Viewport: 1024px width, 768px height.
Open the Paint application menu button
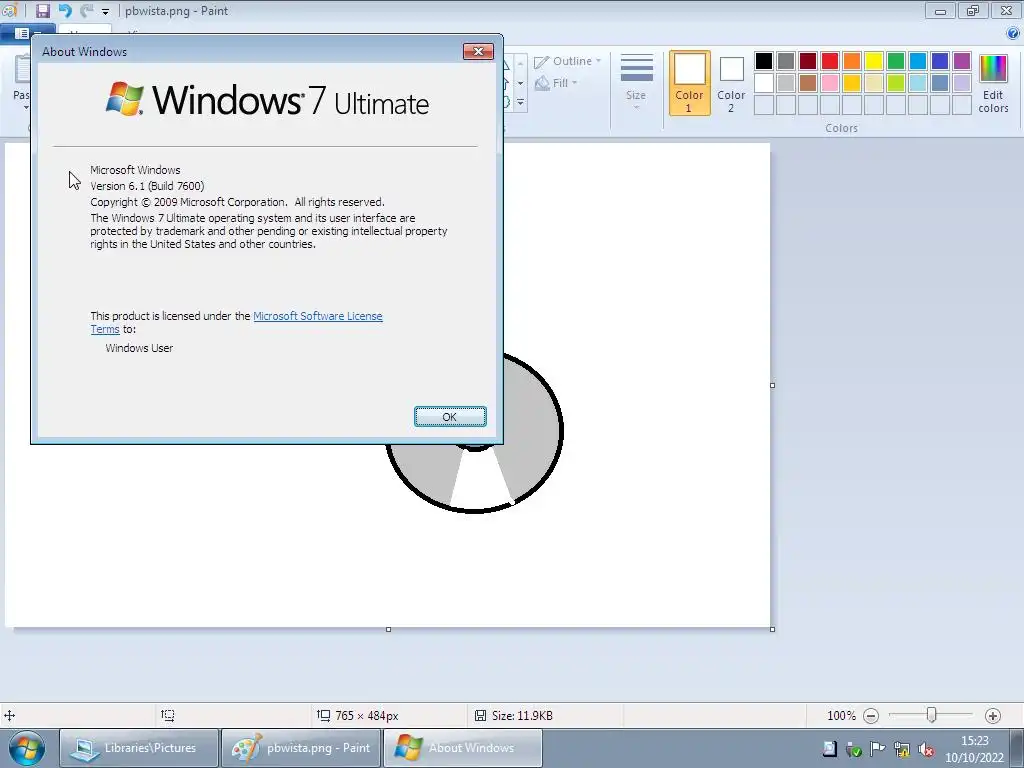pos(27,32)
